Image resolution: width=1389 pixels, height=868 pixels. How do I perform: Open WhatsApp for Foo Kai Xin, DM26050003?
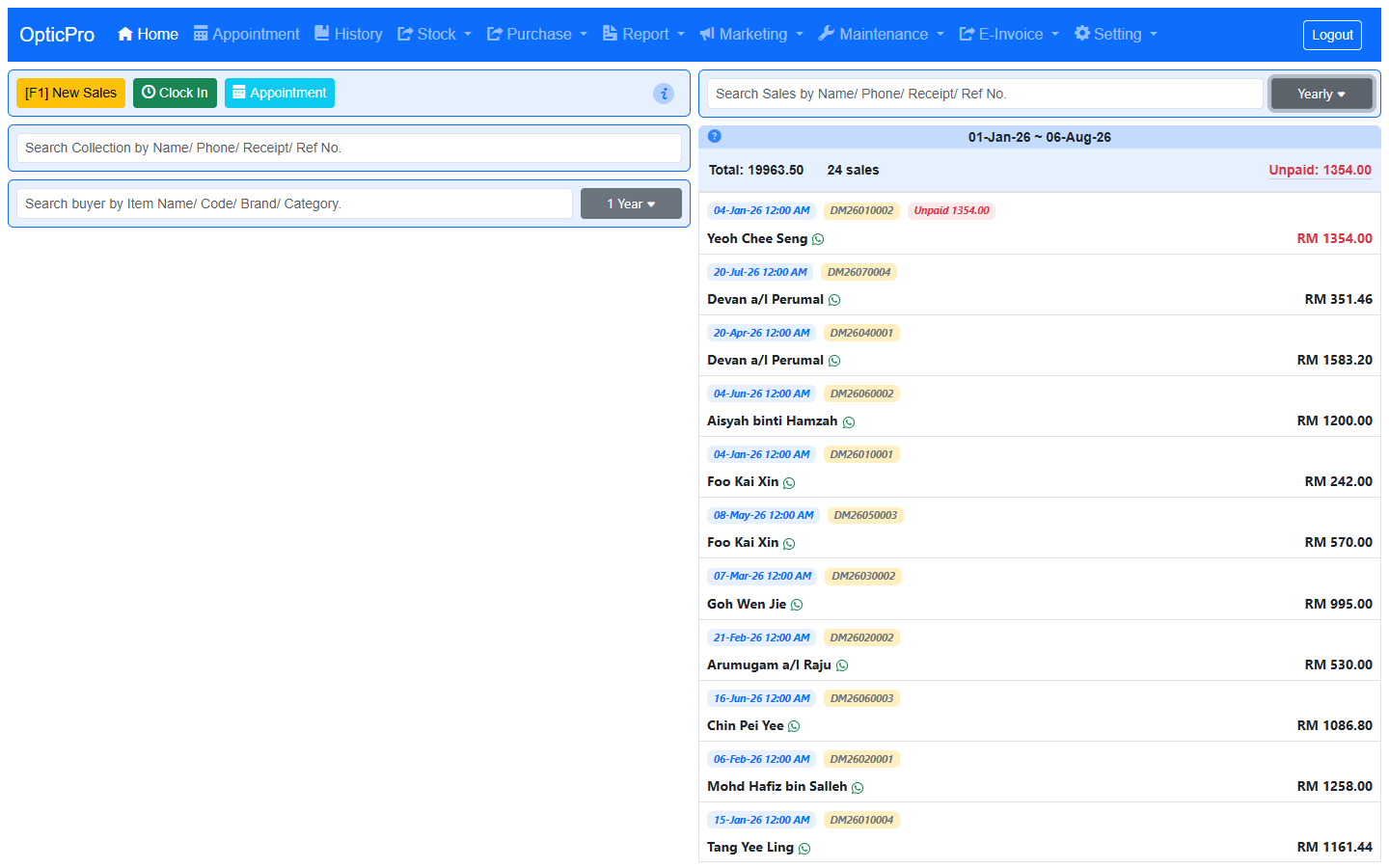(789, 544)
